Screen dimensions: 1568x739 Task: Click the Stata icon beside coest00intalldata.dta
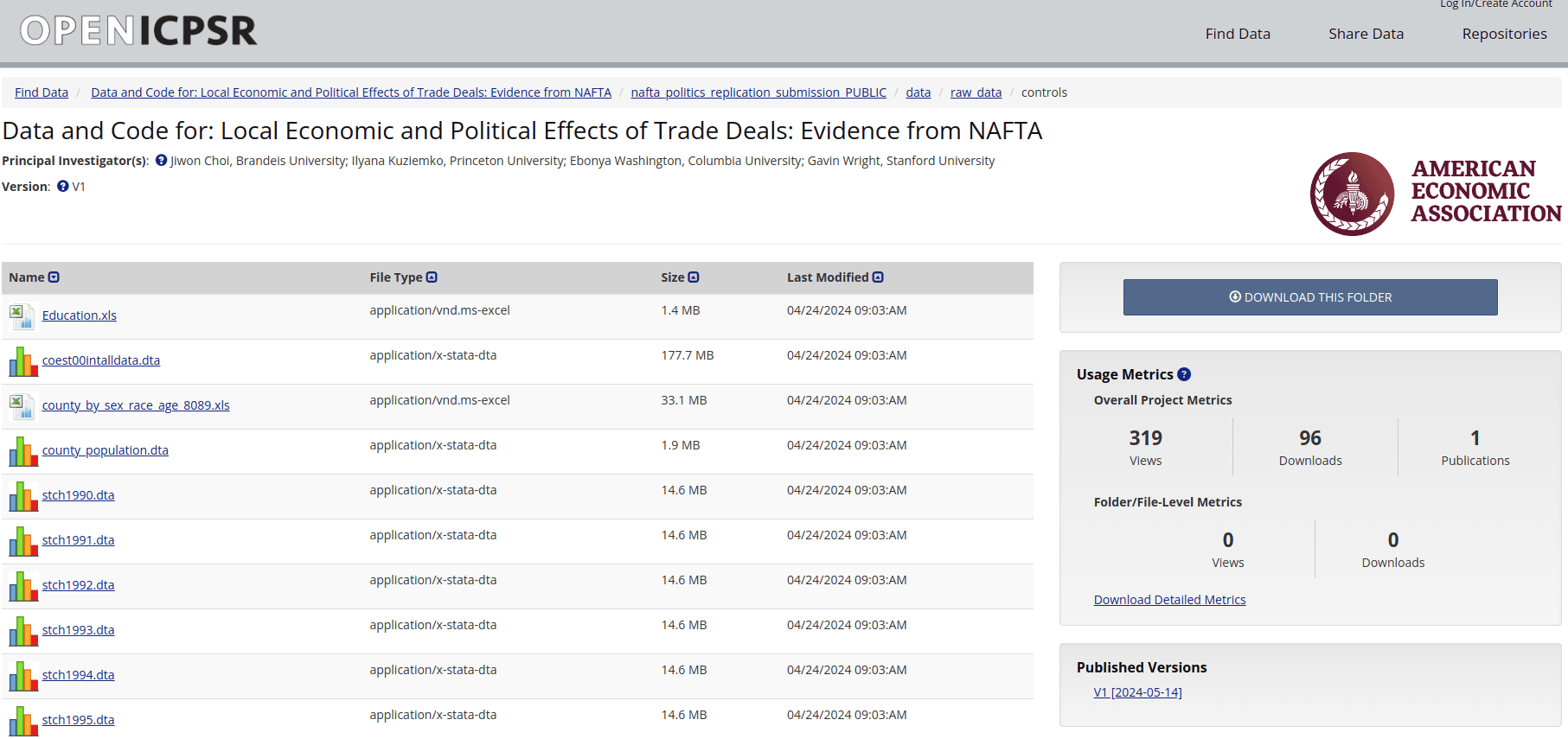[23, 361]
